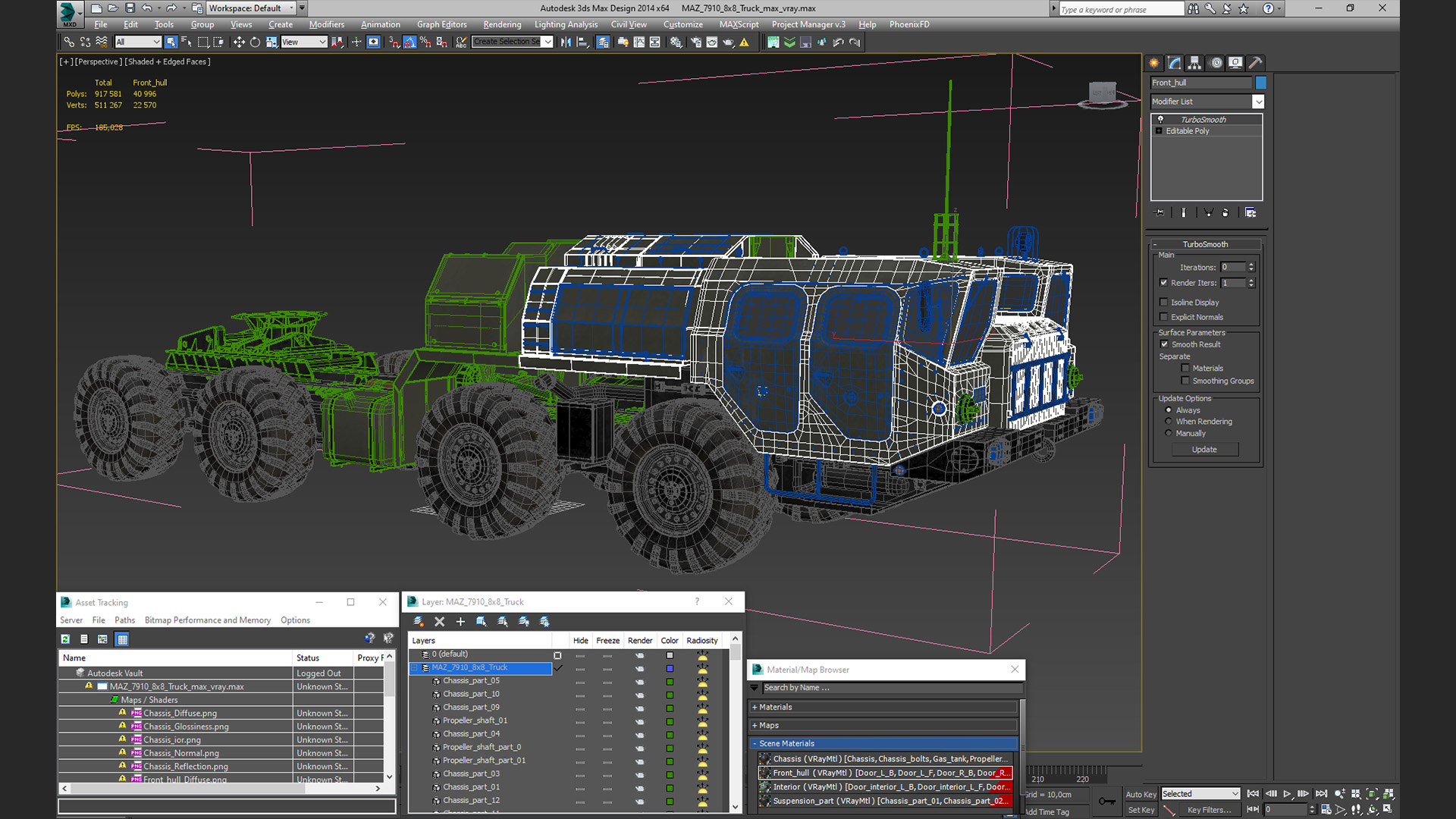
Task: Click the Play Animation button
Action: 1287,794
